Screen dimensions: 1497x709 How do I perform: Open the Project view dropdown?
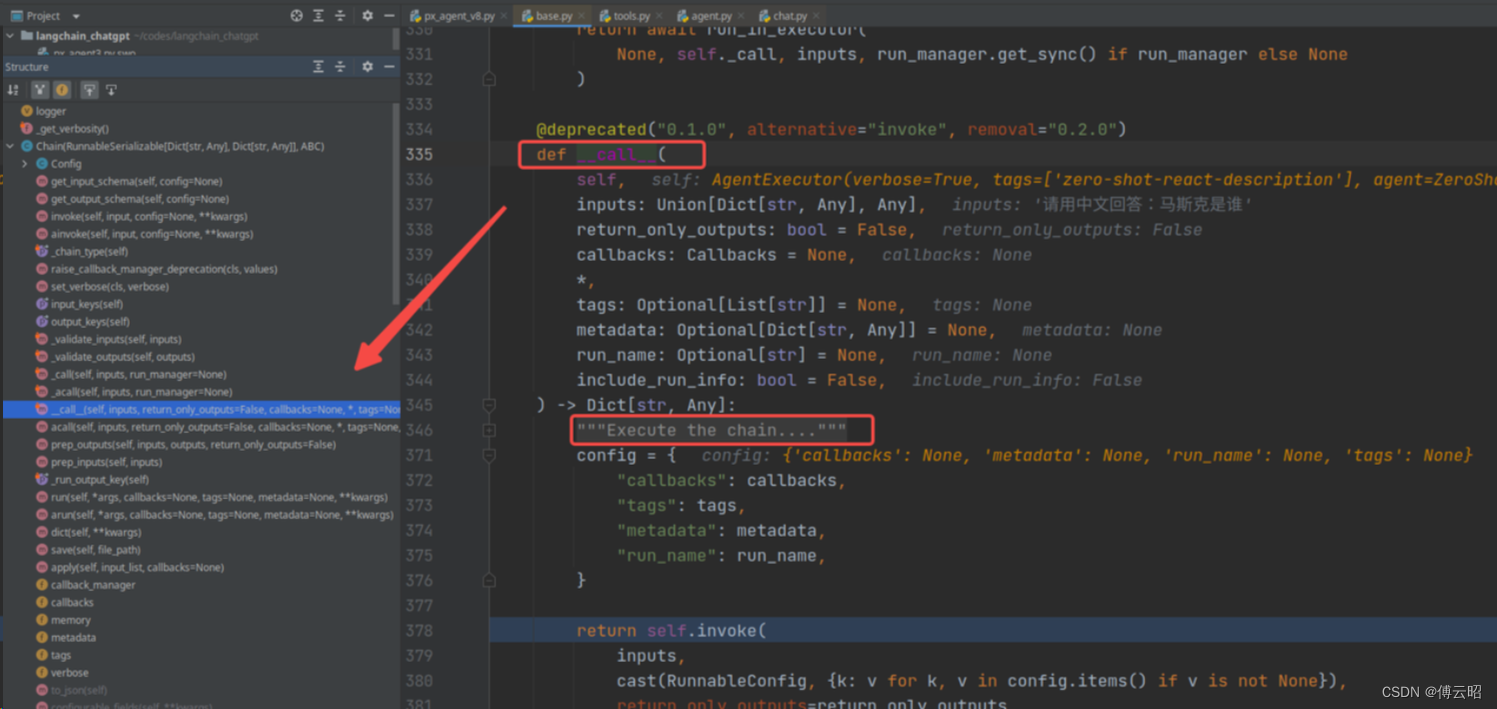click(x=76, y=16)
